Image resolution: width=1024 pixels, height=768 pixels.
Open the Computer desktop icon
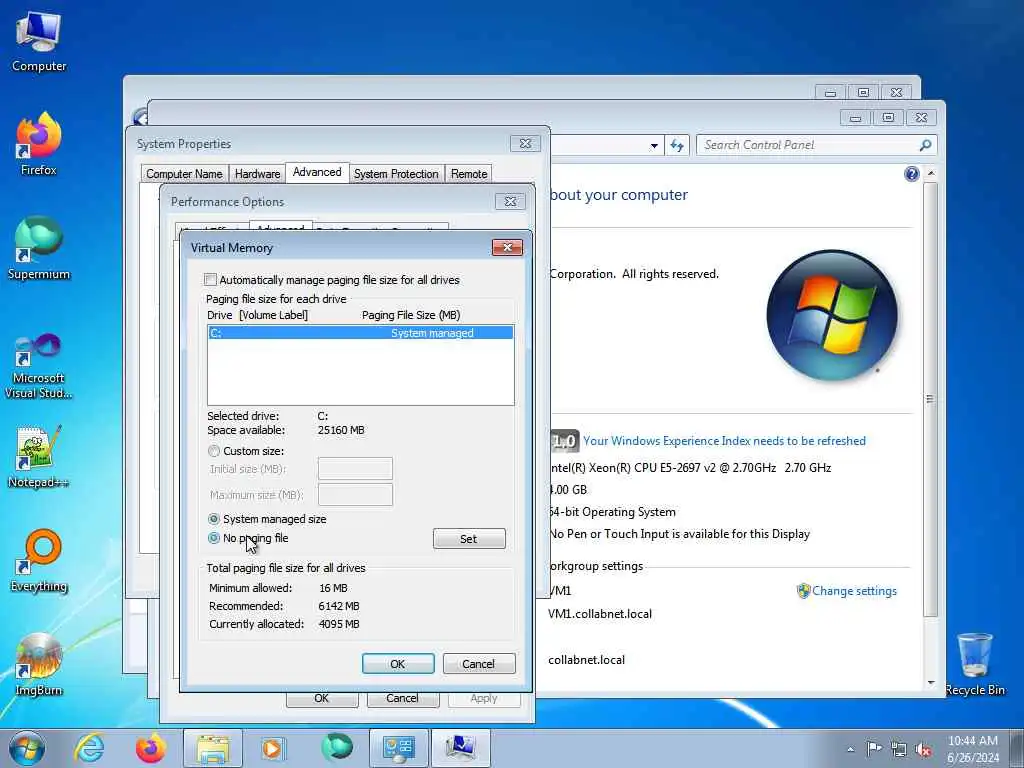click(x=39, y=42)
